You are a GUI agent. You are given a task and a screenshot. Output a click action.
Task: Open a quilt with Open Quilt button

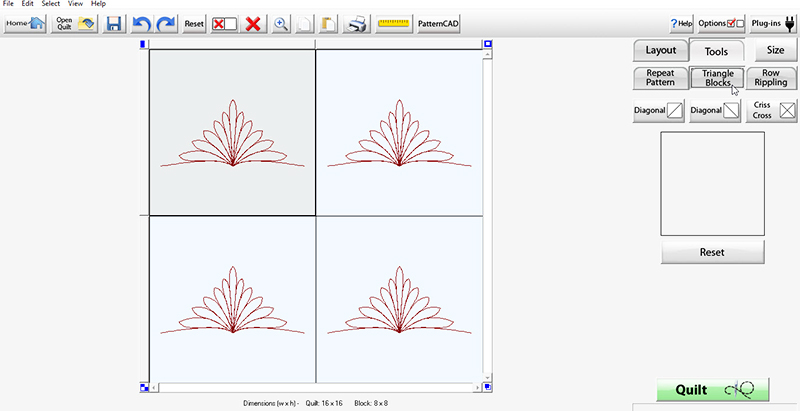click(x=74, y=23)
